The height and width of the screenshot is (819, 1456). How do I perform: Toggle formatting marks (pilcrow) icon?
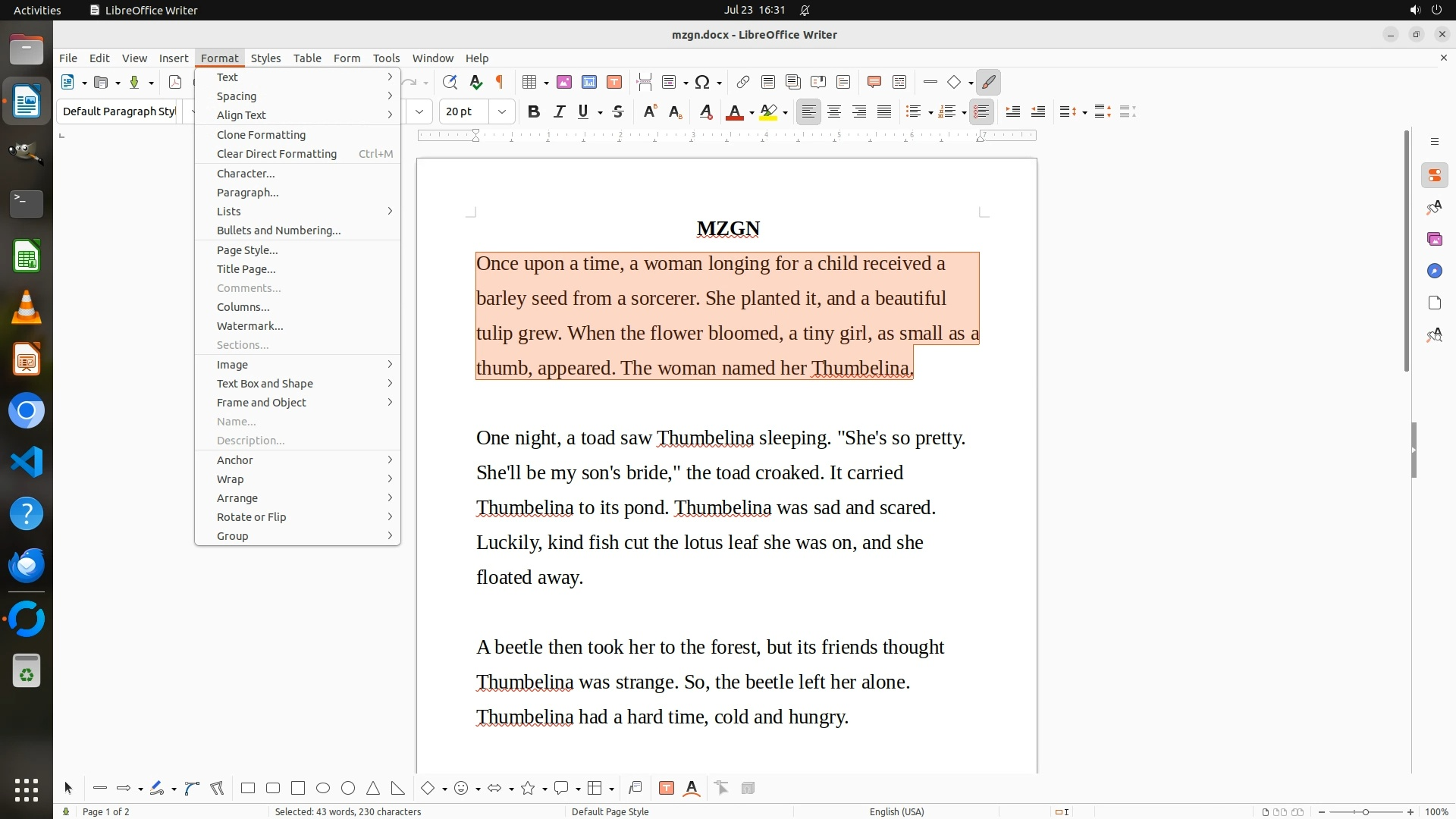(x=499, y=82)
